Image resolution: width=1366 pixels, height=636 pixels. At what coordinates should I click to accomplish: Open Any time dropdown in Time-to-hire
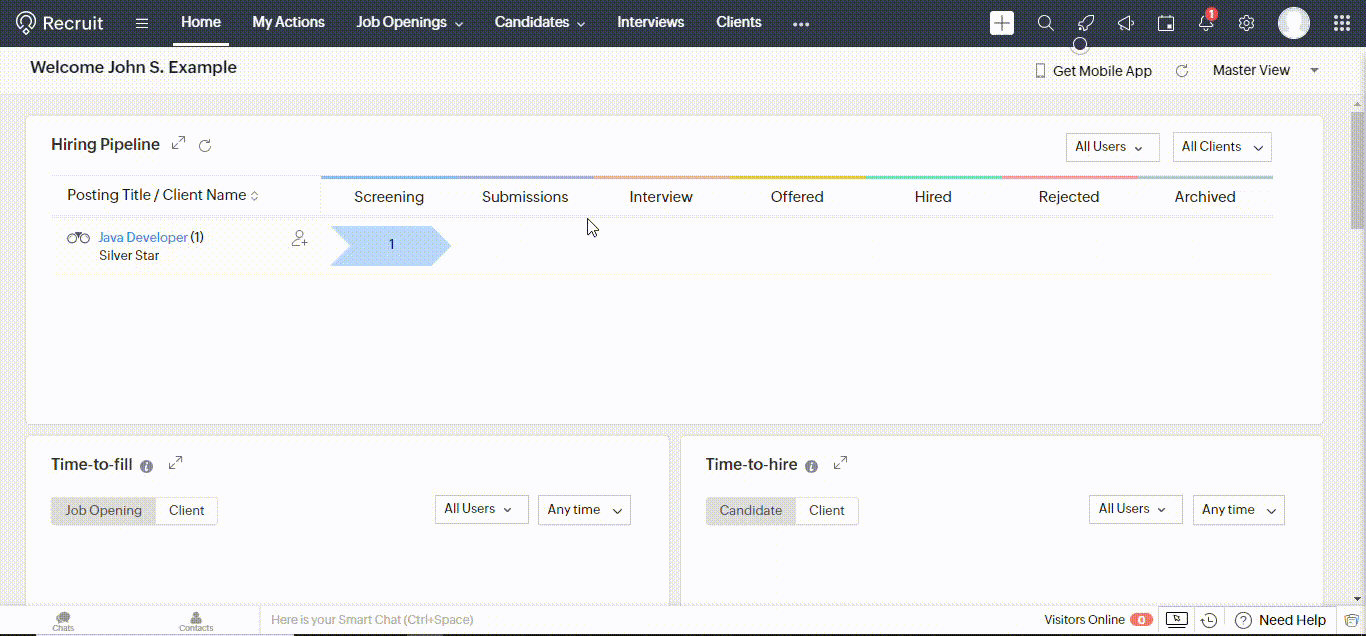[1238, 510]
